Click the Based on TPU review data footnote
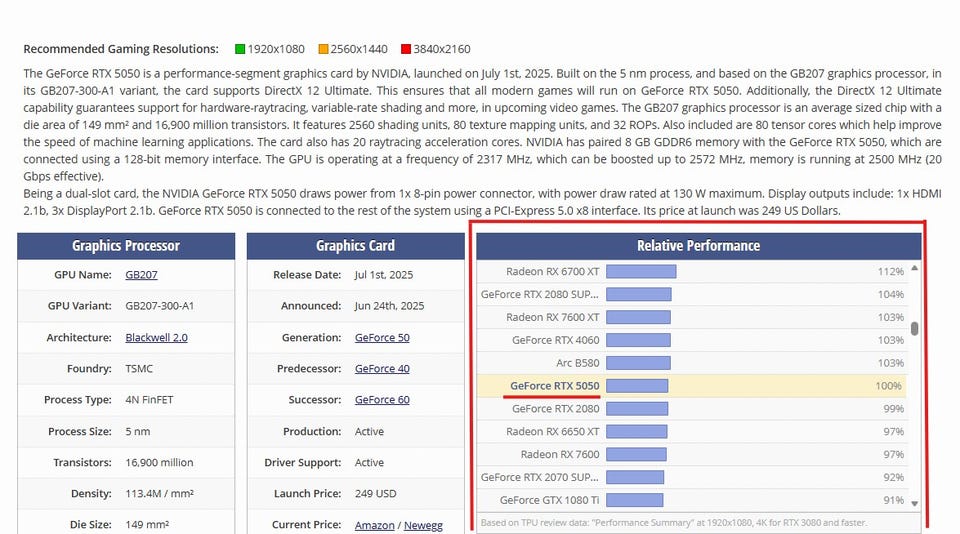960x534 pixels. [x=673, y=523]
